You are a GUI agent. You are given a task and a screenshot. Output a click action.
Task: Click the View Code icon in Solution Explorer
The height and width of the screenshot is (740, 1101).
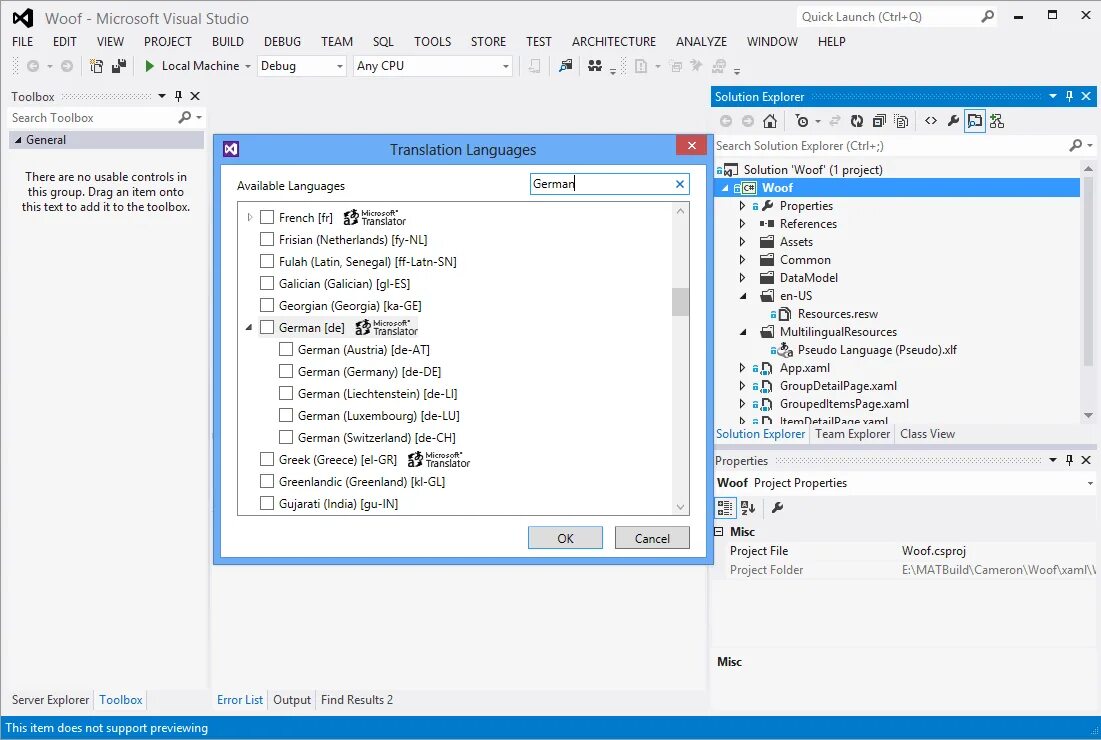[931, 121]
